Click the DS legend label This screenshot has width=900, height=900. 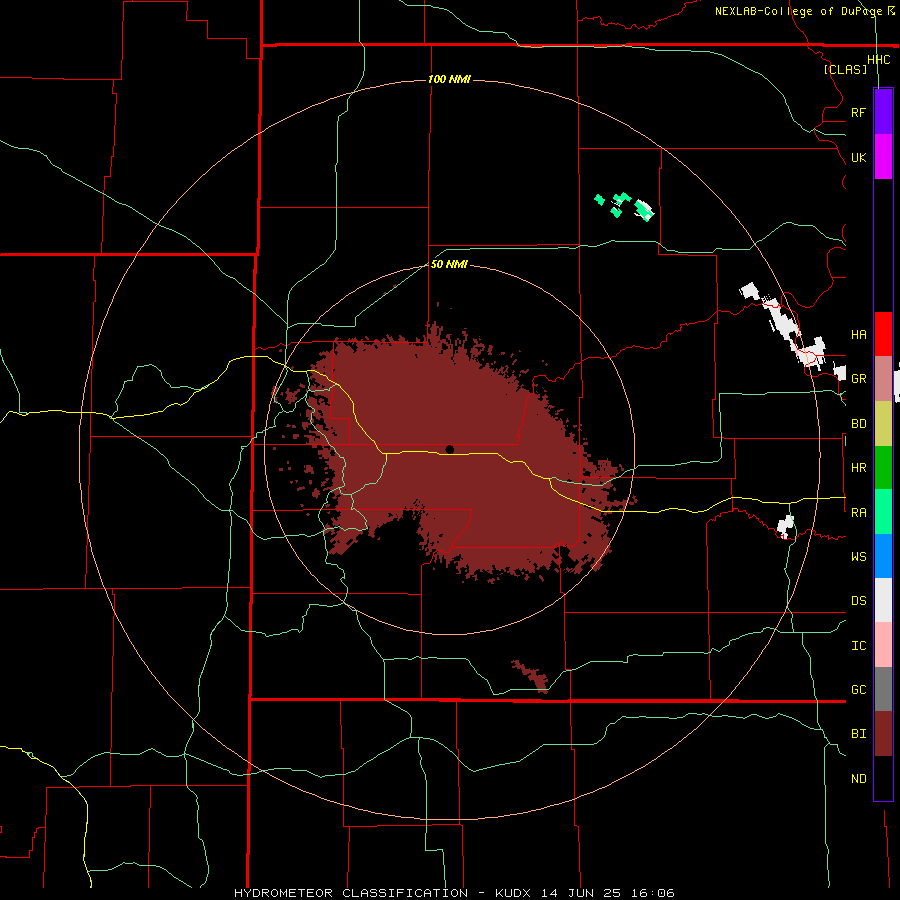858,601
